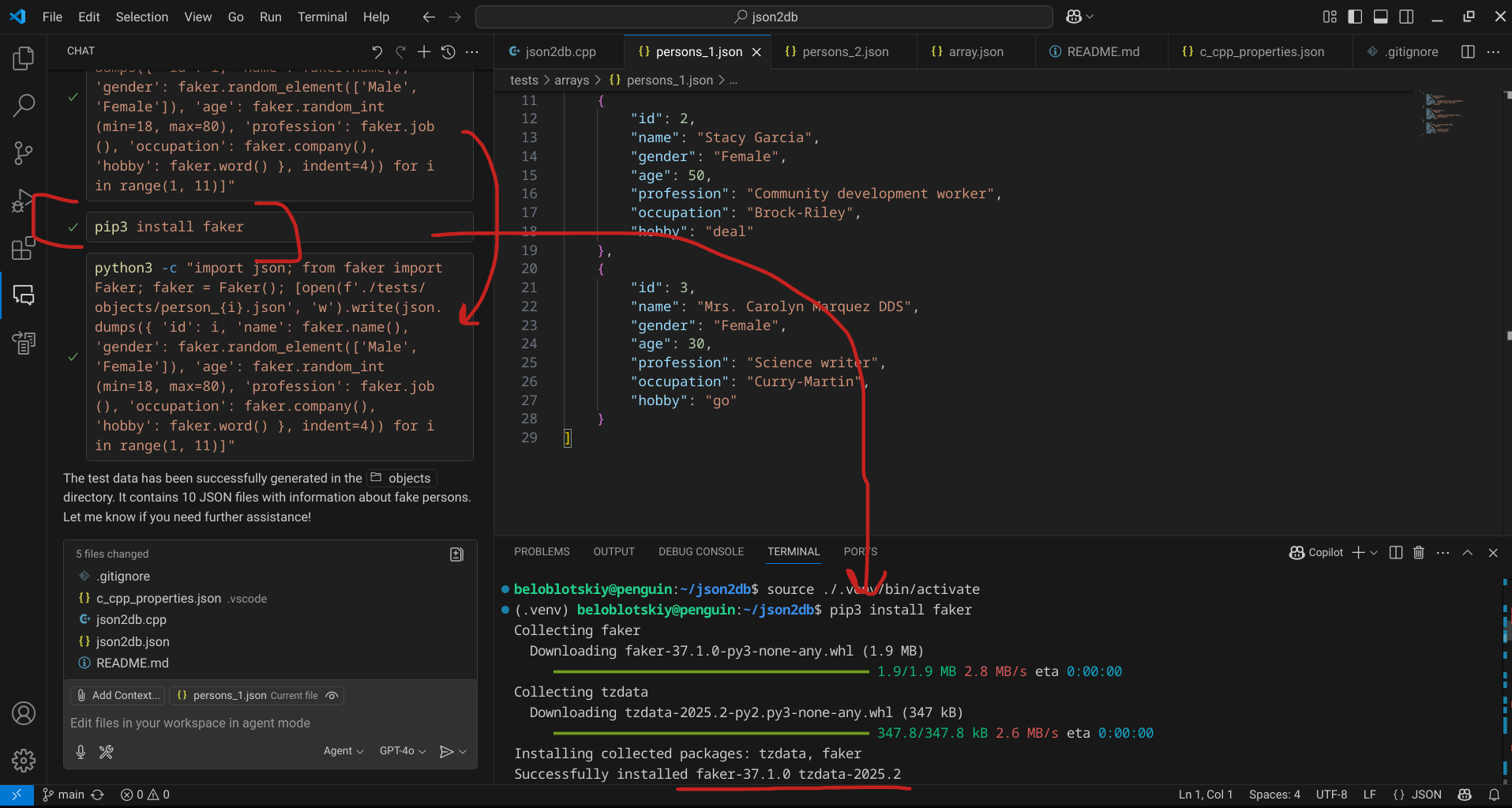Open persons_1.json breadcrumb segment
Screen dimensions: 1512x808
tap(662, 80)
